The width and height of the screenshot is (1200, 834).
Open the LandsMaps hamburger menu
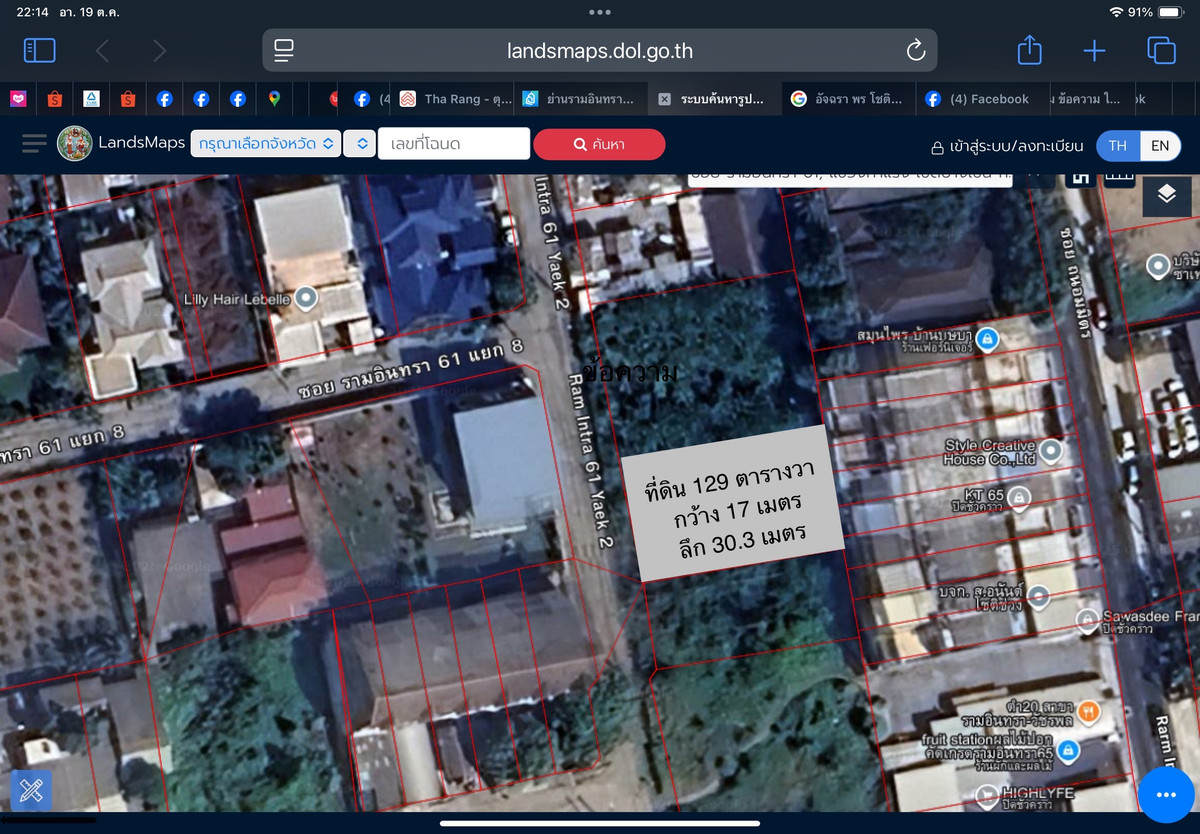pos(34,144)
